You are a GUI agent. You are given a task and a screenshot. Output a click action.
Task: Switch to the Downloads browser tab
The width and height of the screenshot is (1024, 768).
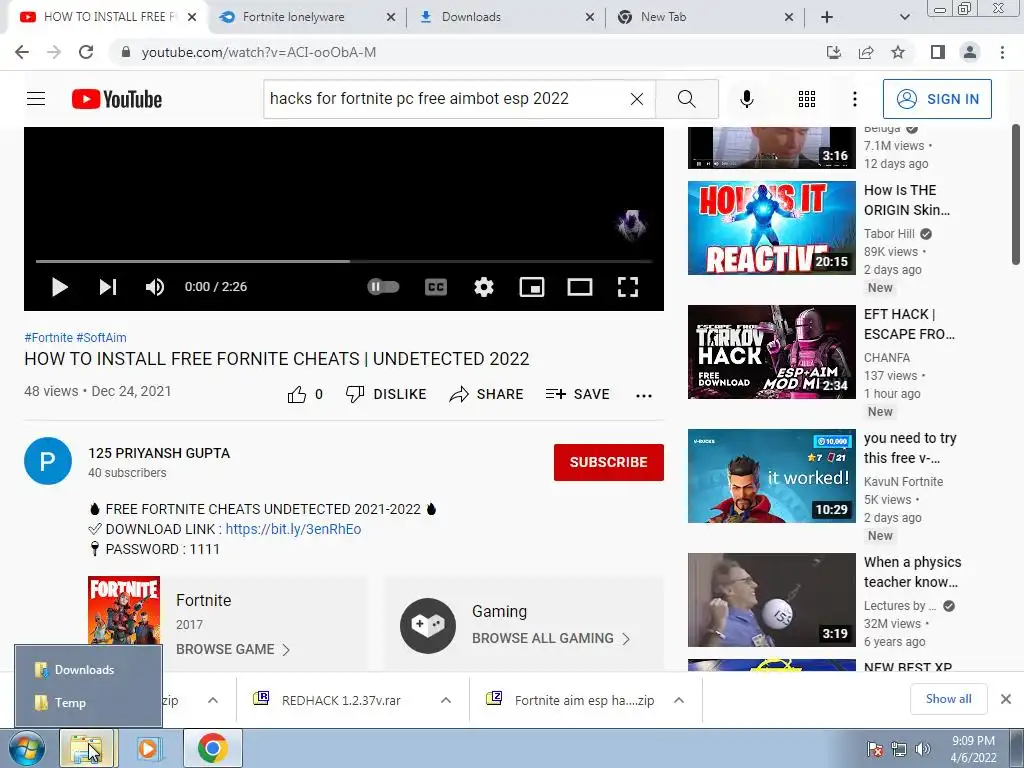(x=471, y=17)
